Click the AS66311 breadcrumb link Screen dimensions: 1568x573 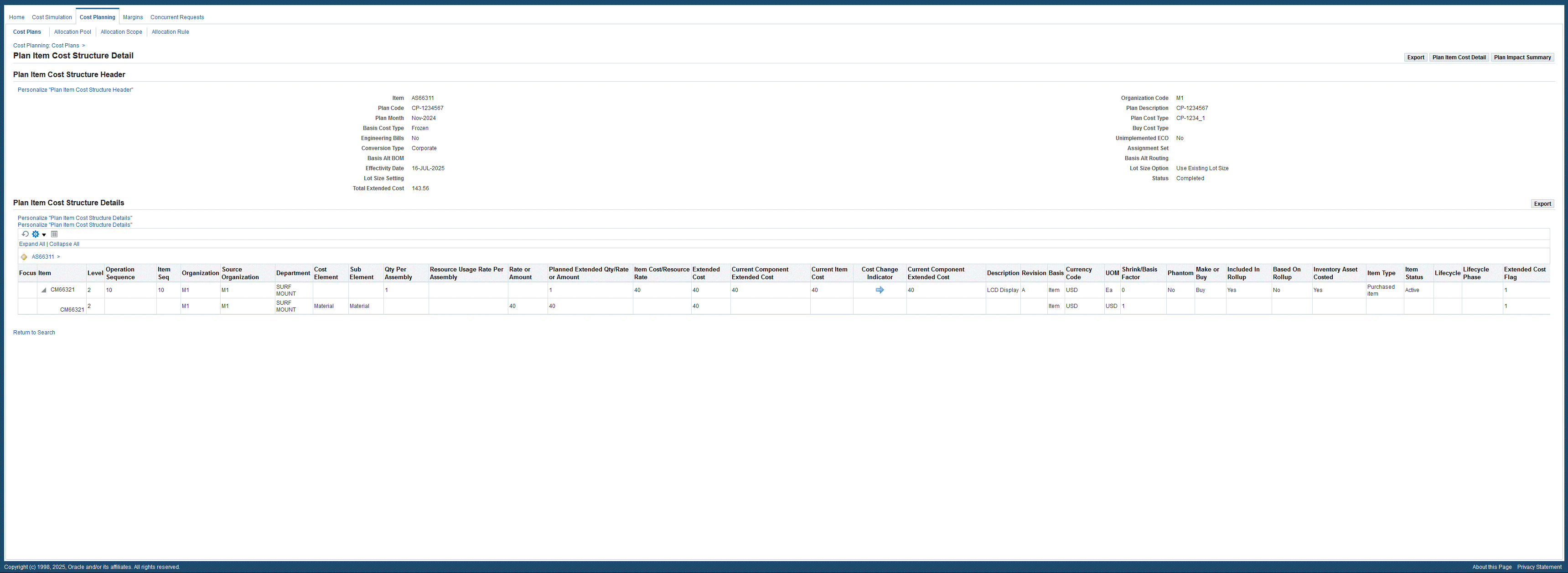[42, 257]
